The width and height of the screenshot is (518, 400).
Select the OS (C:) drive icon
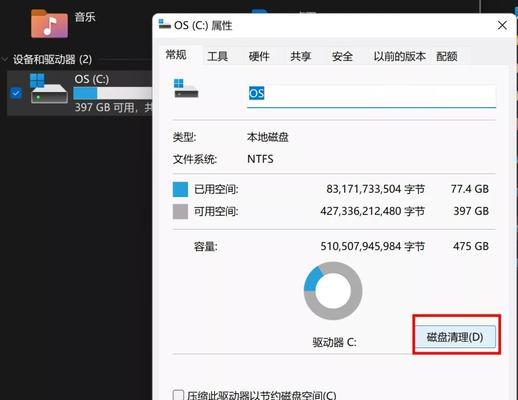point(49,89)
